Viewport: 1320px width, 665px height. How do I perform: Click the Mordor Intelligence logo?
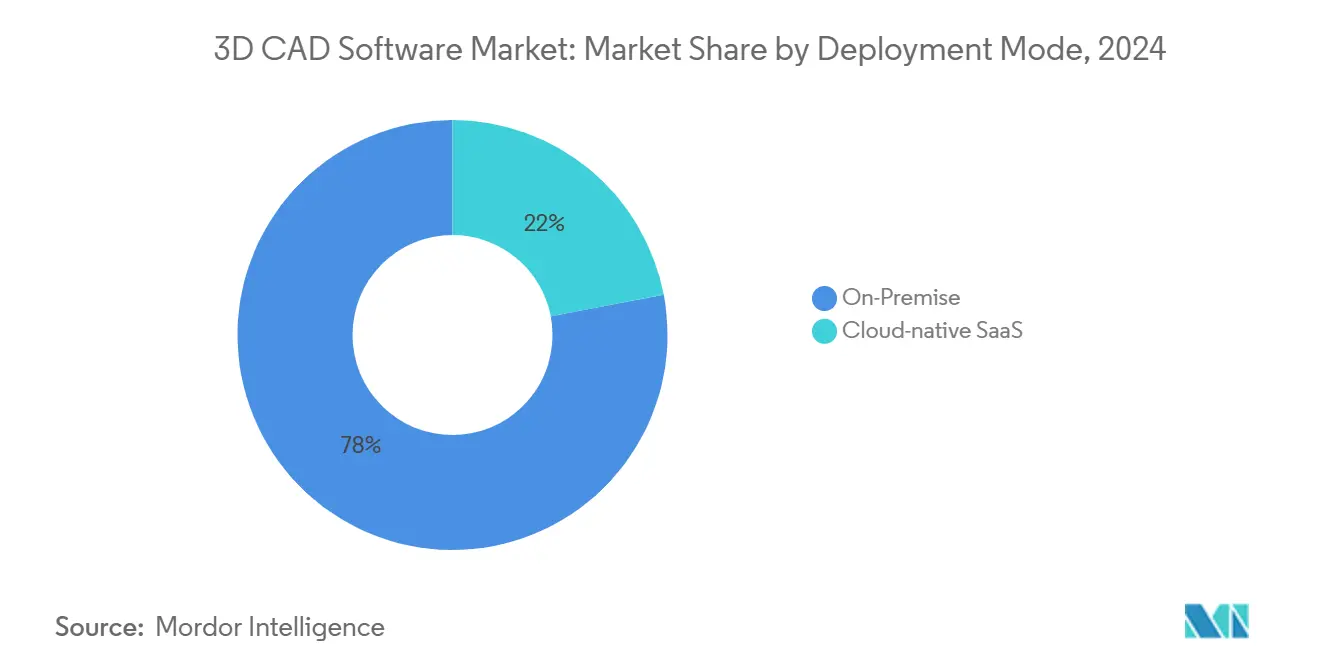(1218, 620)
